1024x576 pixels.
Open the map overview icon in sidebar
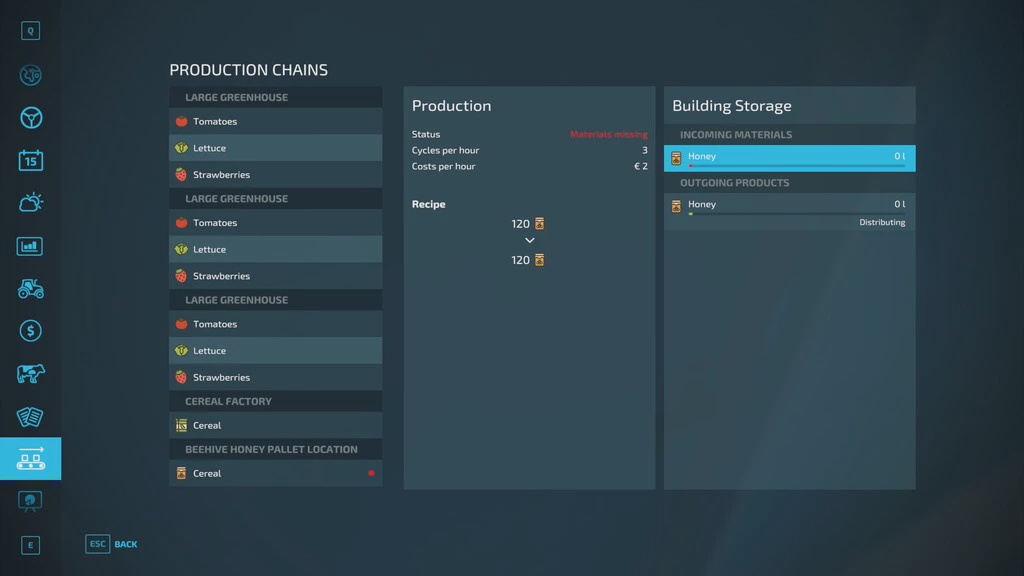coord(31,75)
